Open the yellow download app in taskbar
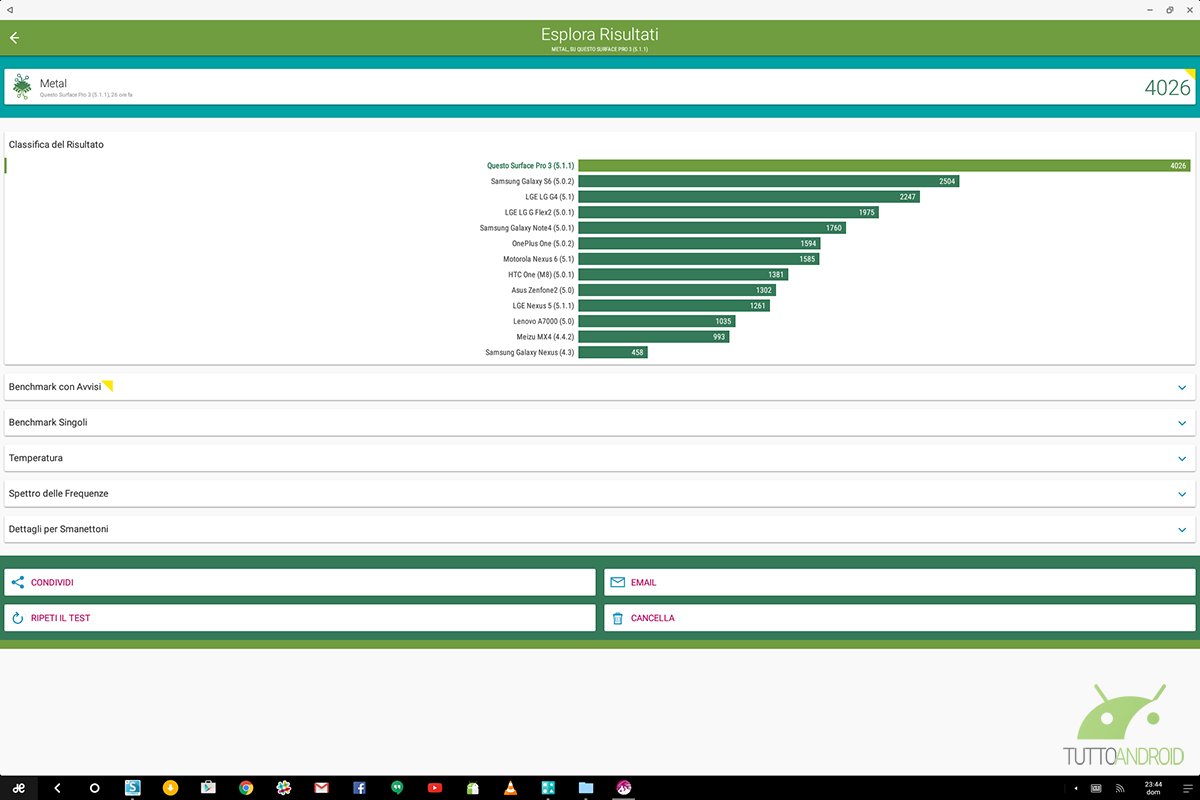This screenshot has height=800, width=1200. (170, 788)
